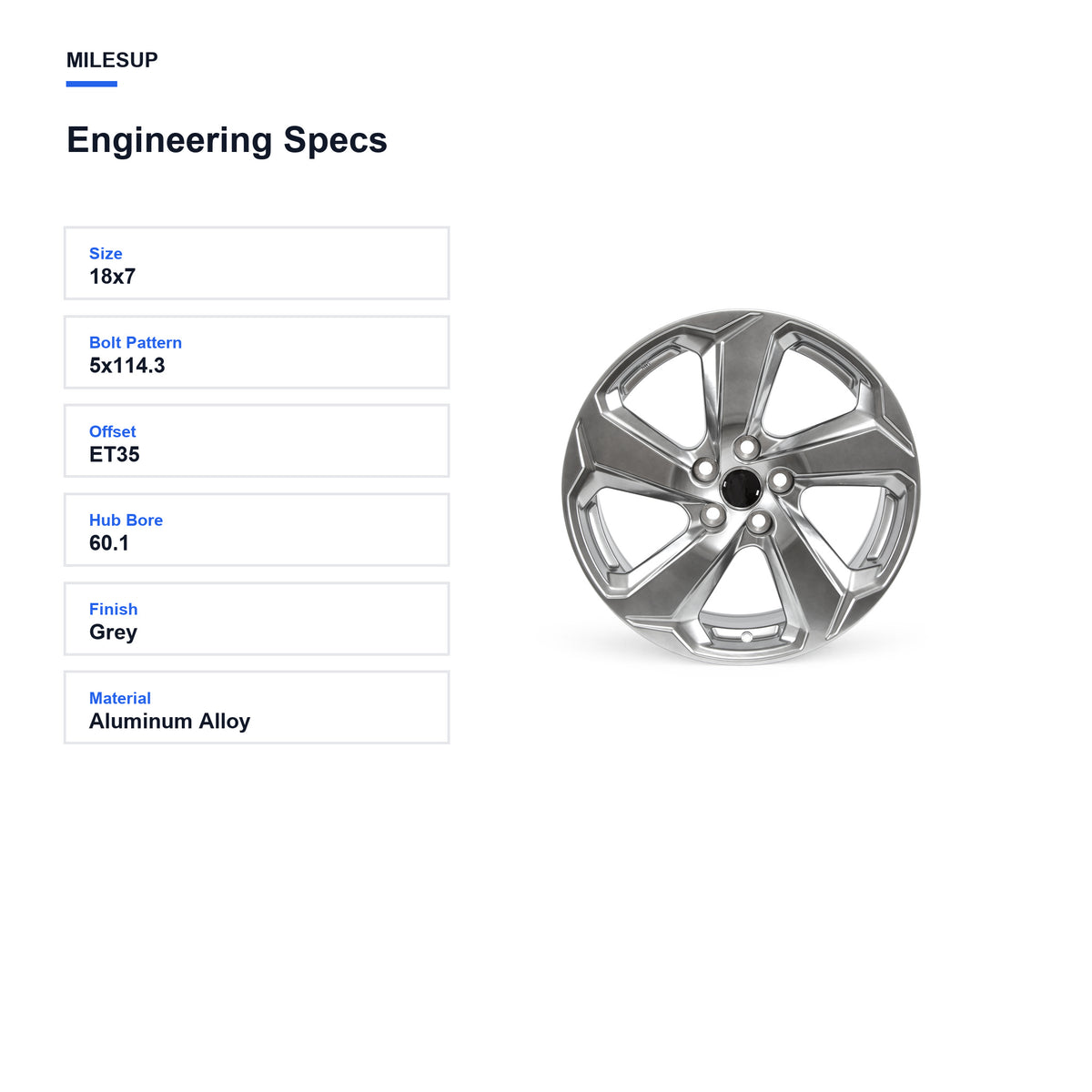Click the Offset label
Viewport: 1092px width, 1092px height.
coord(113,431)
